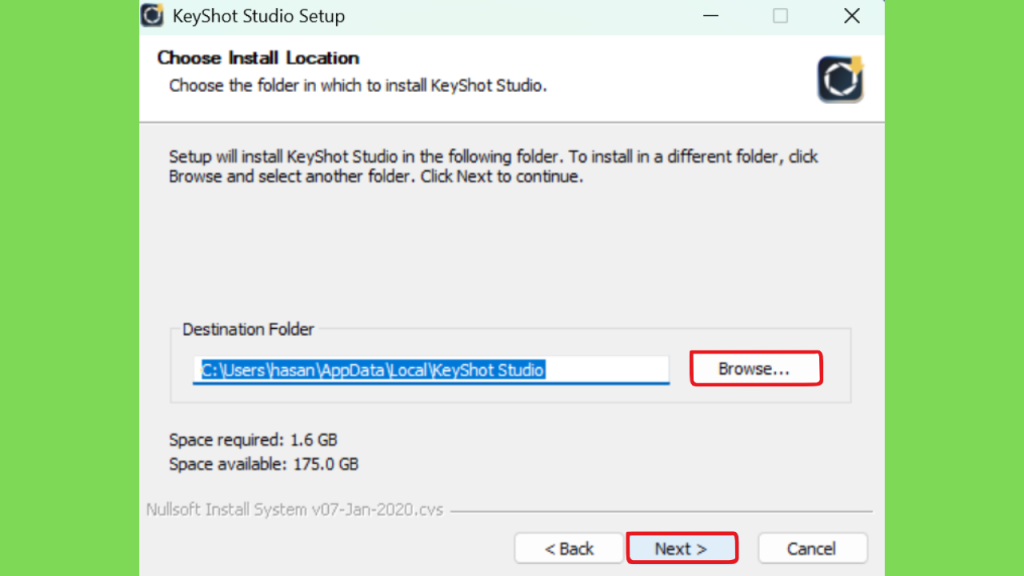Proceed with the Next > button
This screenshot has height=576, width=1024.
click(x=682, y=548)
